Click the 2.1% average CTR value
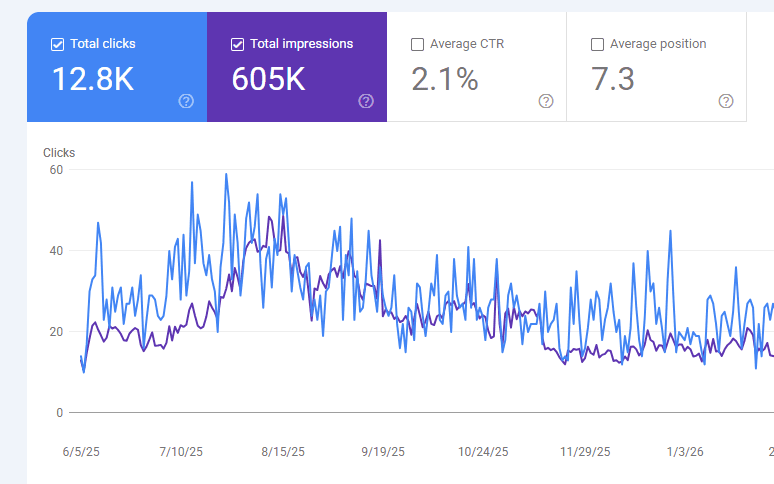The height and width of the screenshot is (484, 774). 445,79
